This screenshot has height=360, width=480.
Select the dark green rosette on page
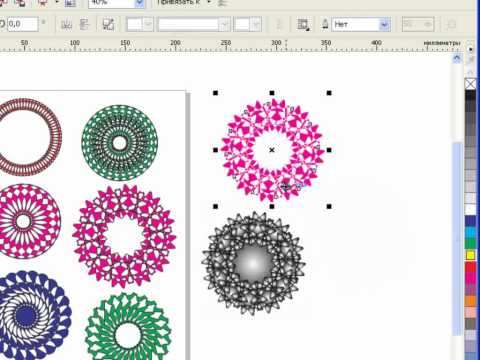tap(120, 143)
